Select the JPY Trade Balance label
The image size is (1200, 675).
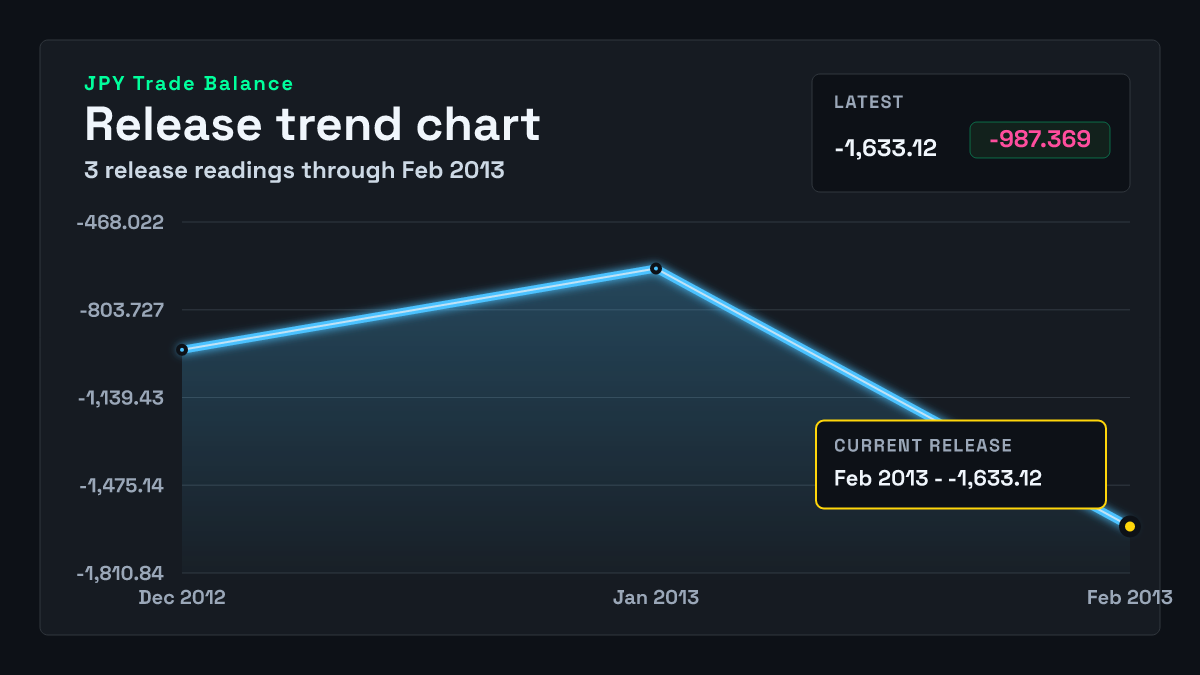pos(189,84)
